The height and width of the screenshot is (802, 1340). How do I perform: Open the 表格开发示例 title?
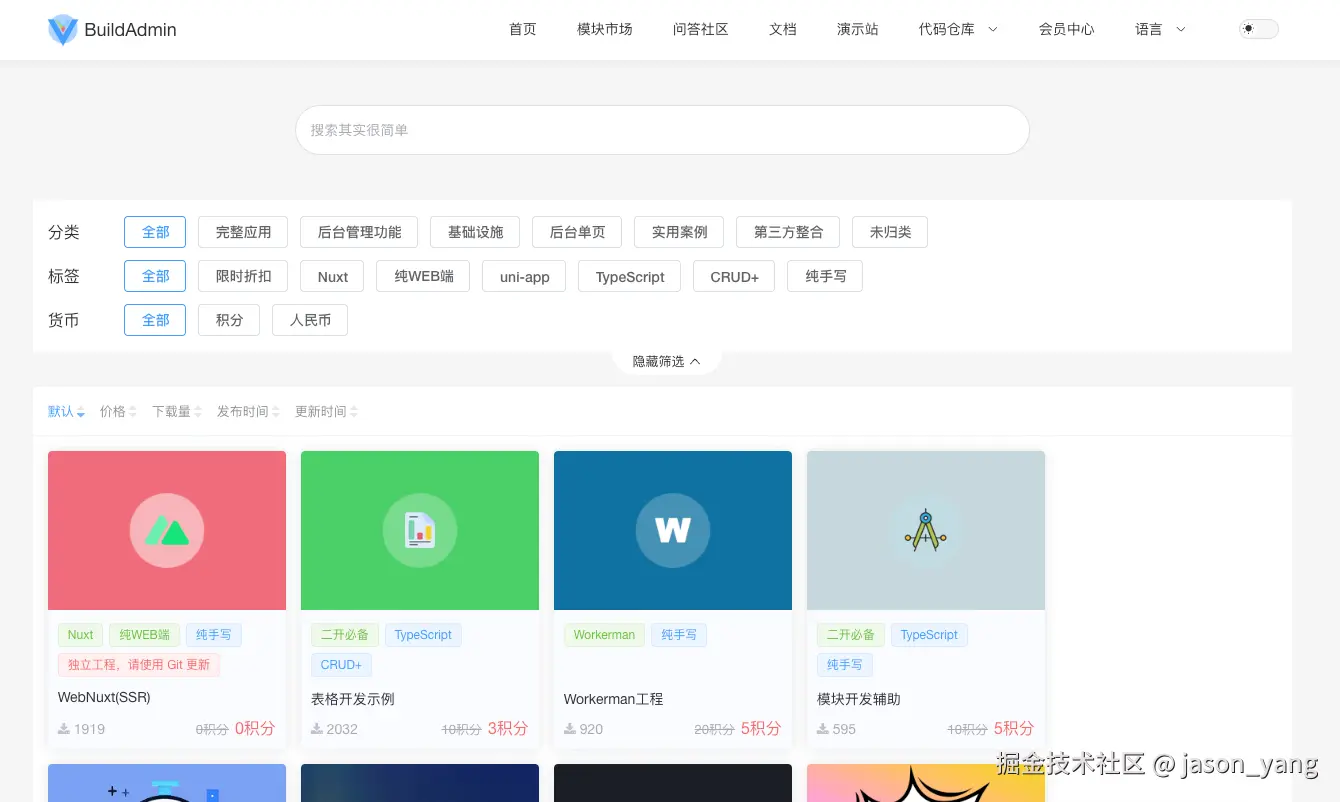(x=353, y=699)
